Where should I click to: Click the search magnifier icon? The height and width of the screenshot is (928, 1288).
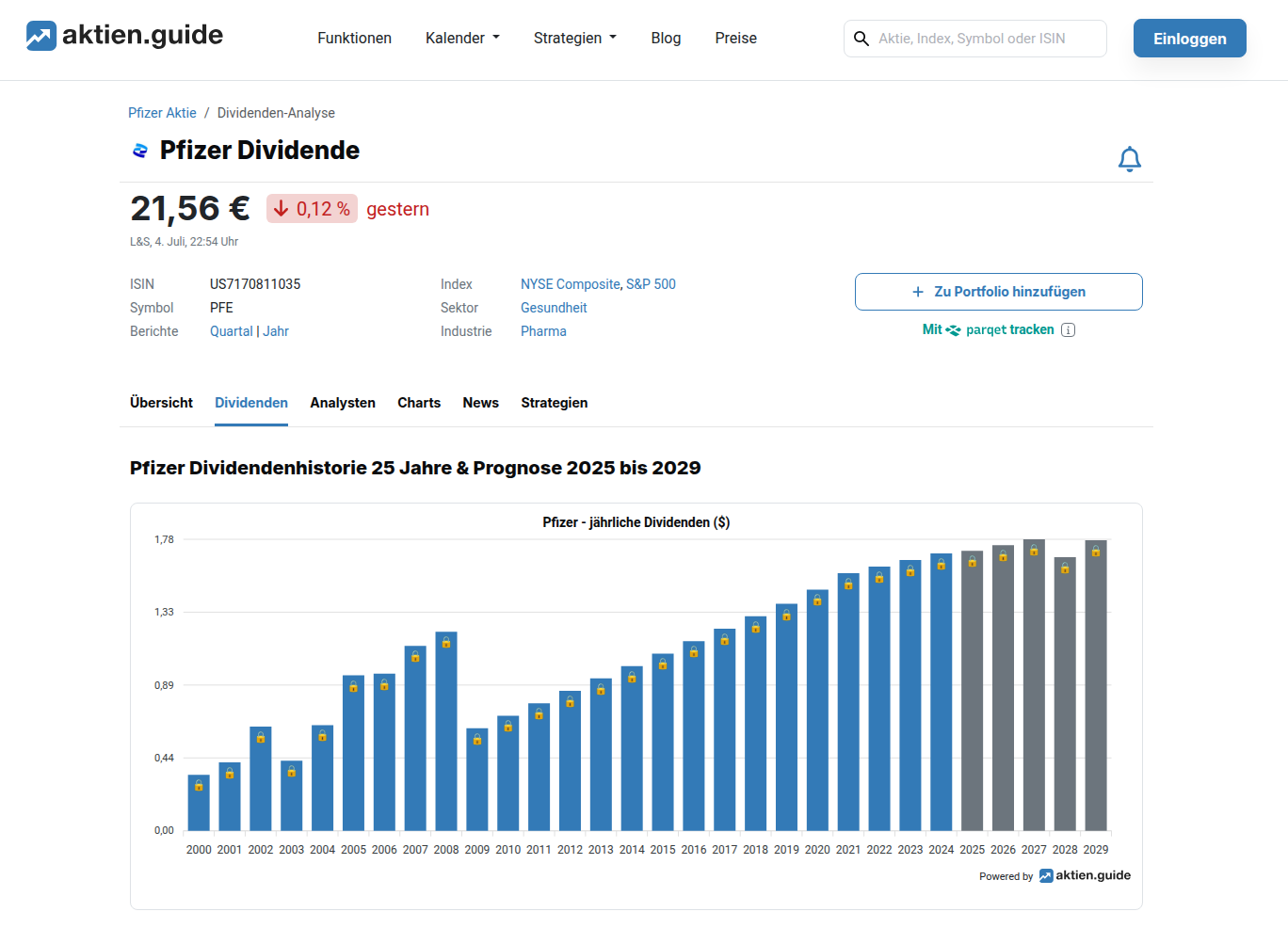pos(861,39)
